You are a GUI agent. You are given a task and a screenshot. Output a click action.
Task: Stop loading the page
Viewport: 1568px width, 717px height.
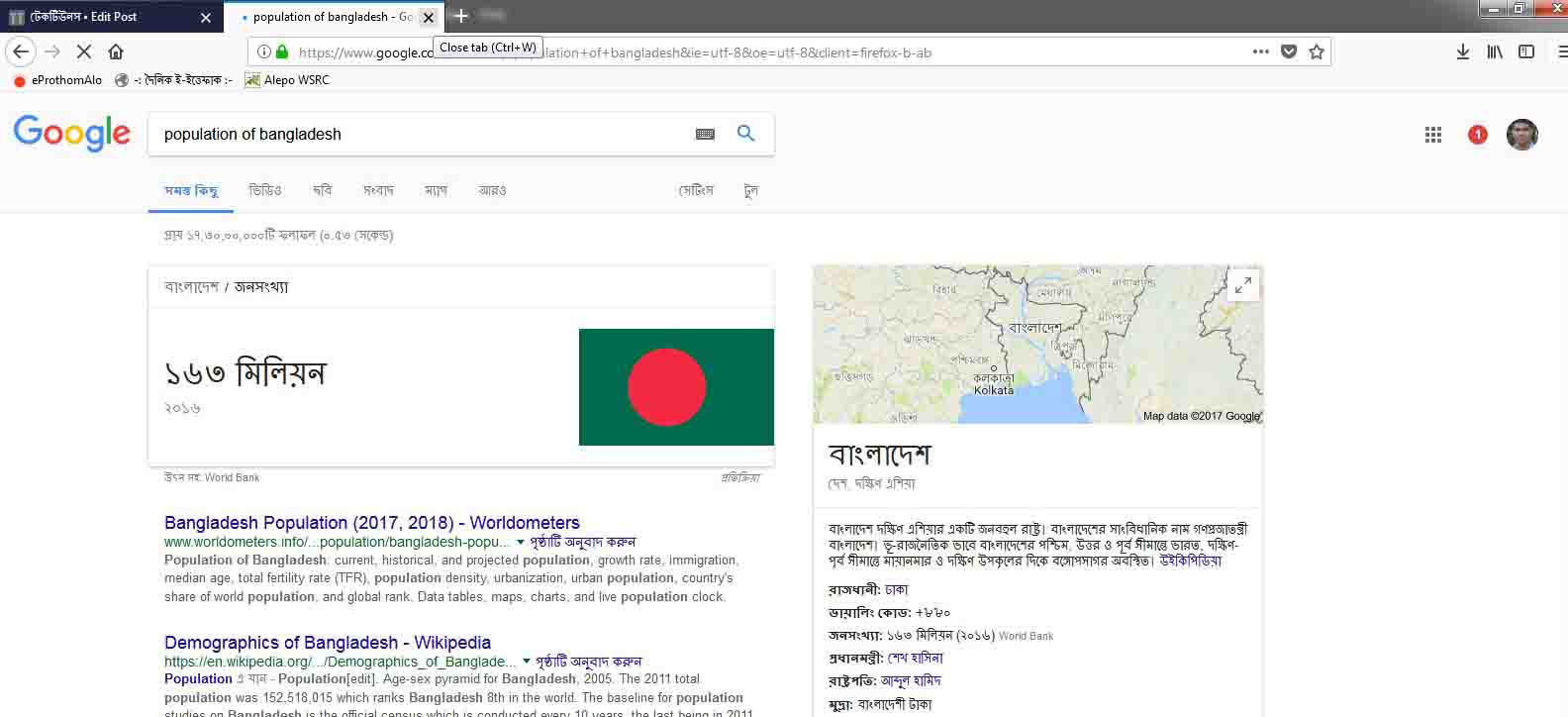pos(84,51)
